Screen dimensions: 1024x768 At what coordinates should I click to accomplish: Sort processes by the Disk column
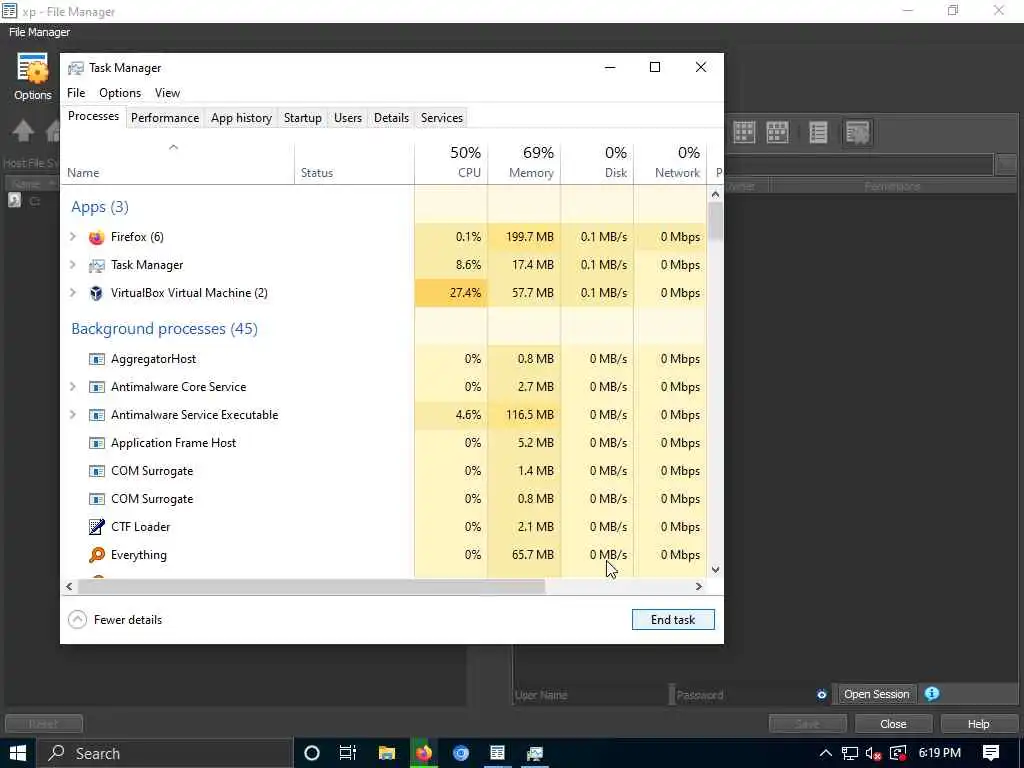(598, 163)
